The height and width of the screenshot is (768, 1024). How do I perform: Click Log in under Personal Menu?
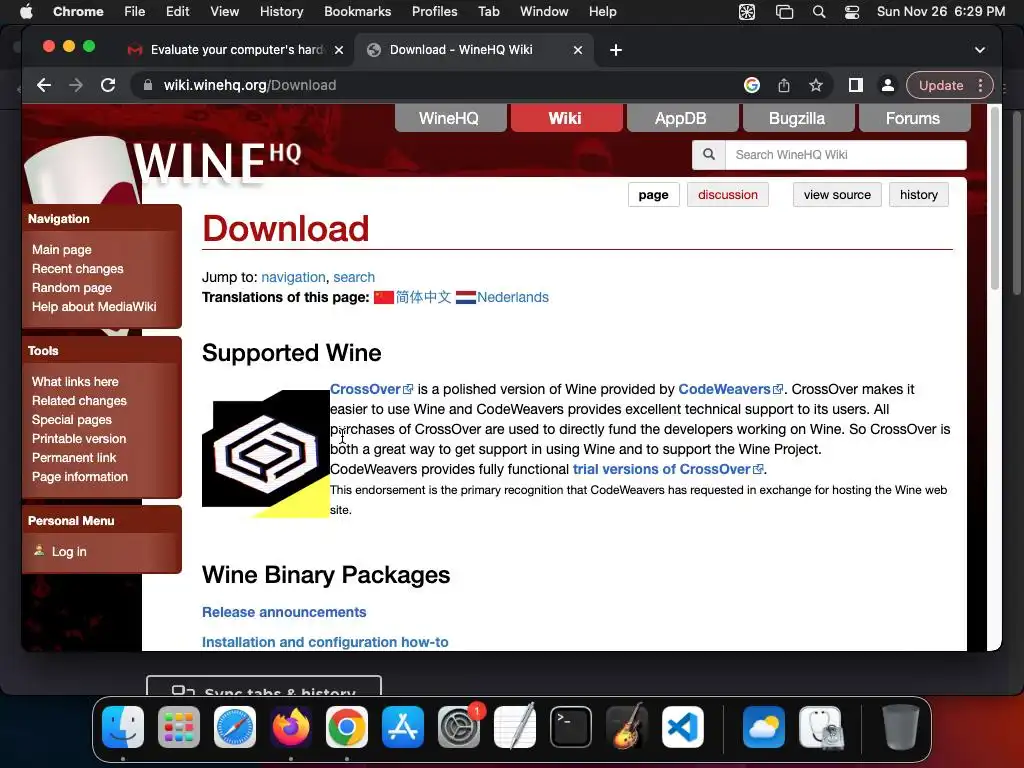(x=69, y=552)
